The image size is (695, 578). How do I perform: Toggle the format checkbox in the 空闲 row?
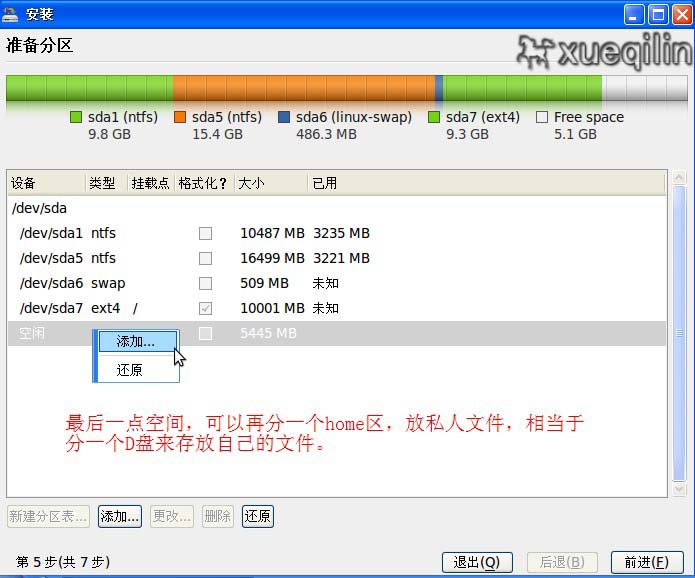205,333
